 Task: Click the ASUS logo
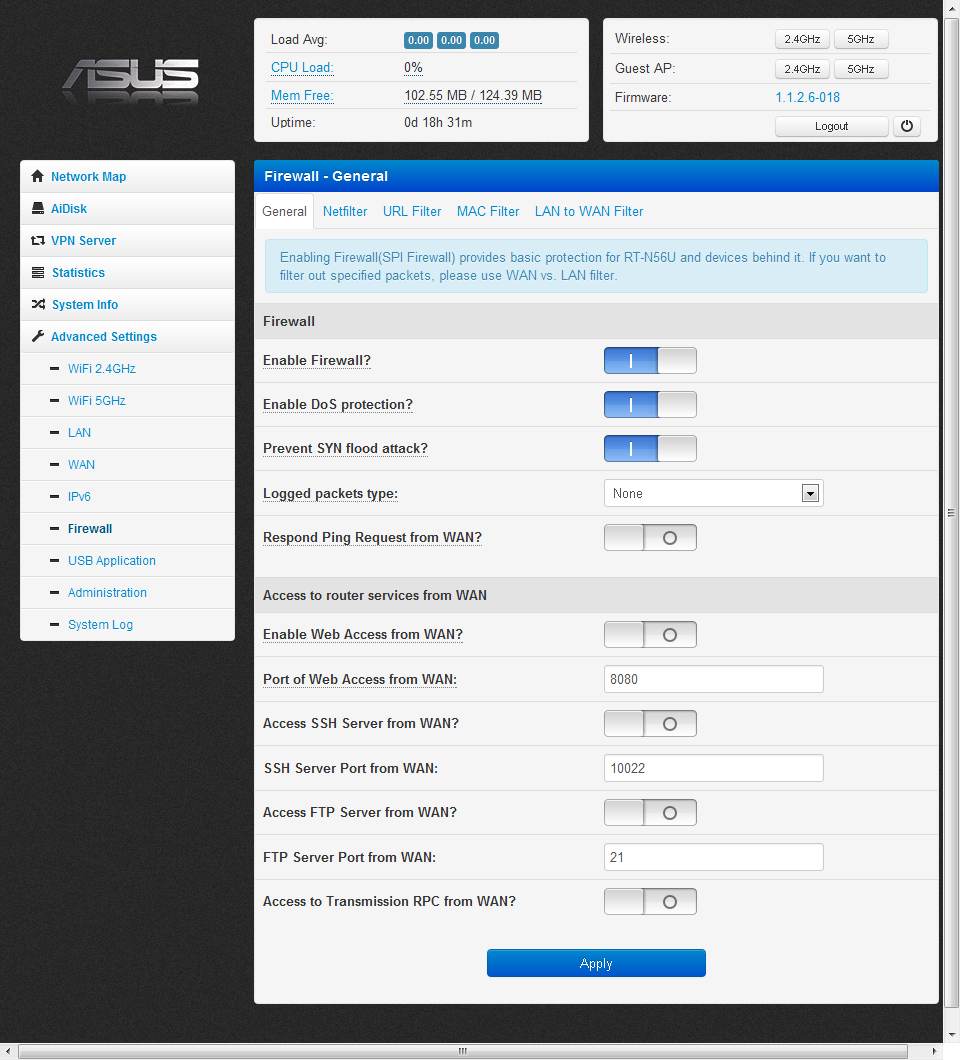point(130,80)
